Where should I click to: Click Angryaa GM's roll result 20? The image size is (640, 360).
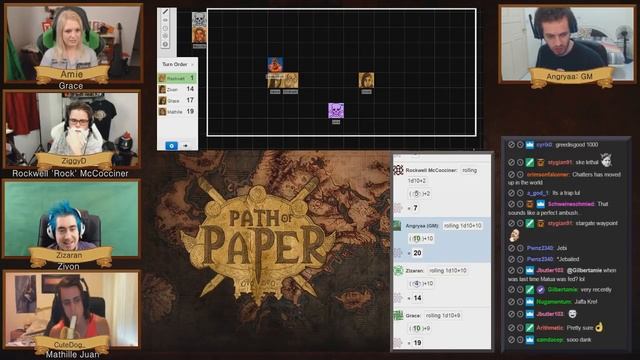pos(417,253)
